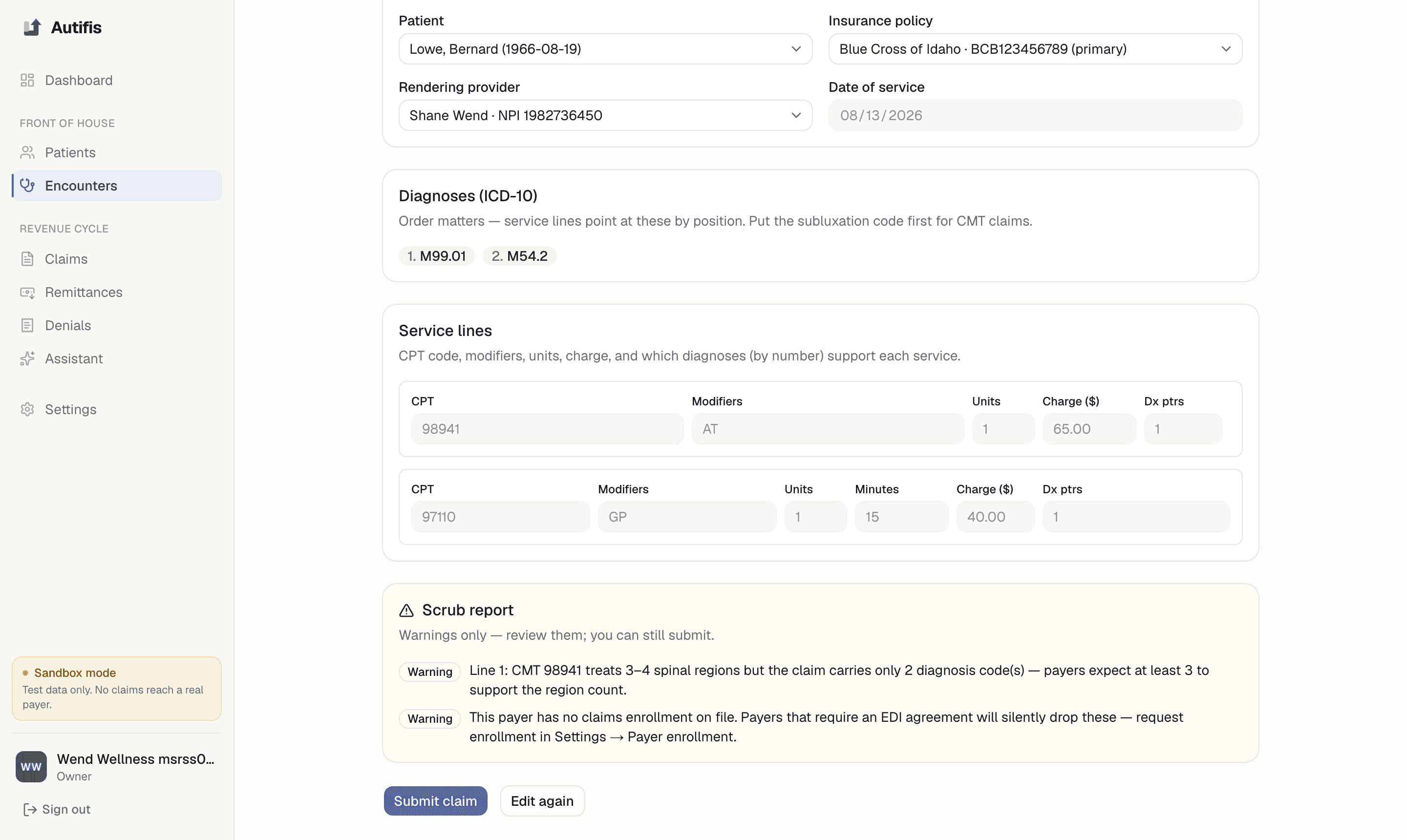Select the Denials receipt icon

coord(27,325)
